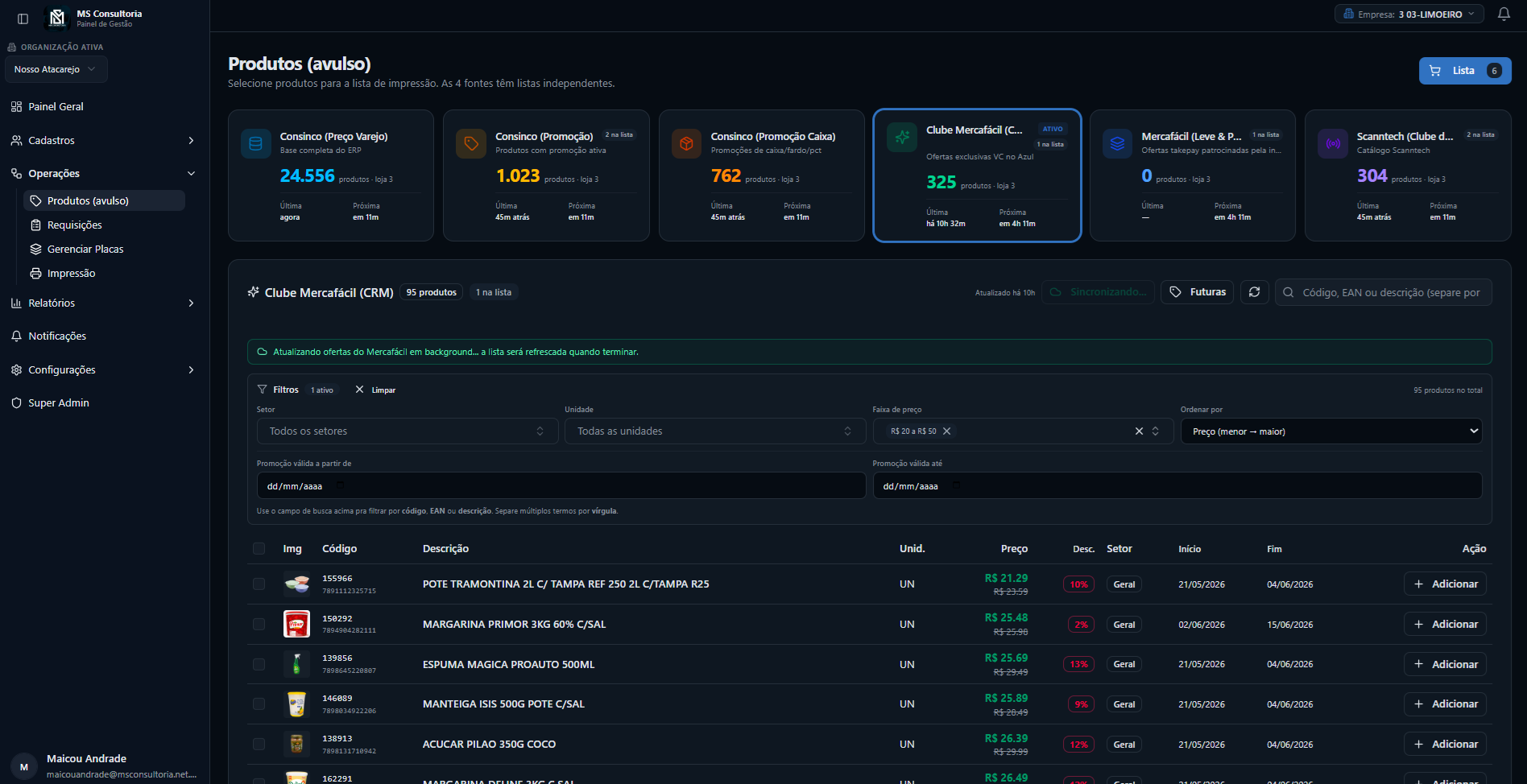This screenshot has width=1527, height=784.
Task: Click the Consinco (Preço Varejo) database icon
Action: (255, 144)
